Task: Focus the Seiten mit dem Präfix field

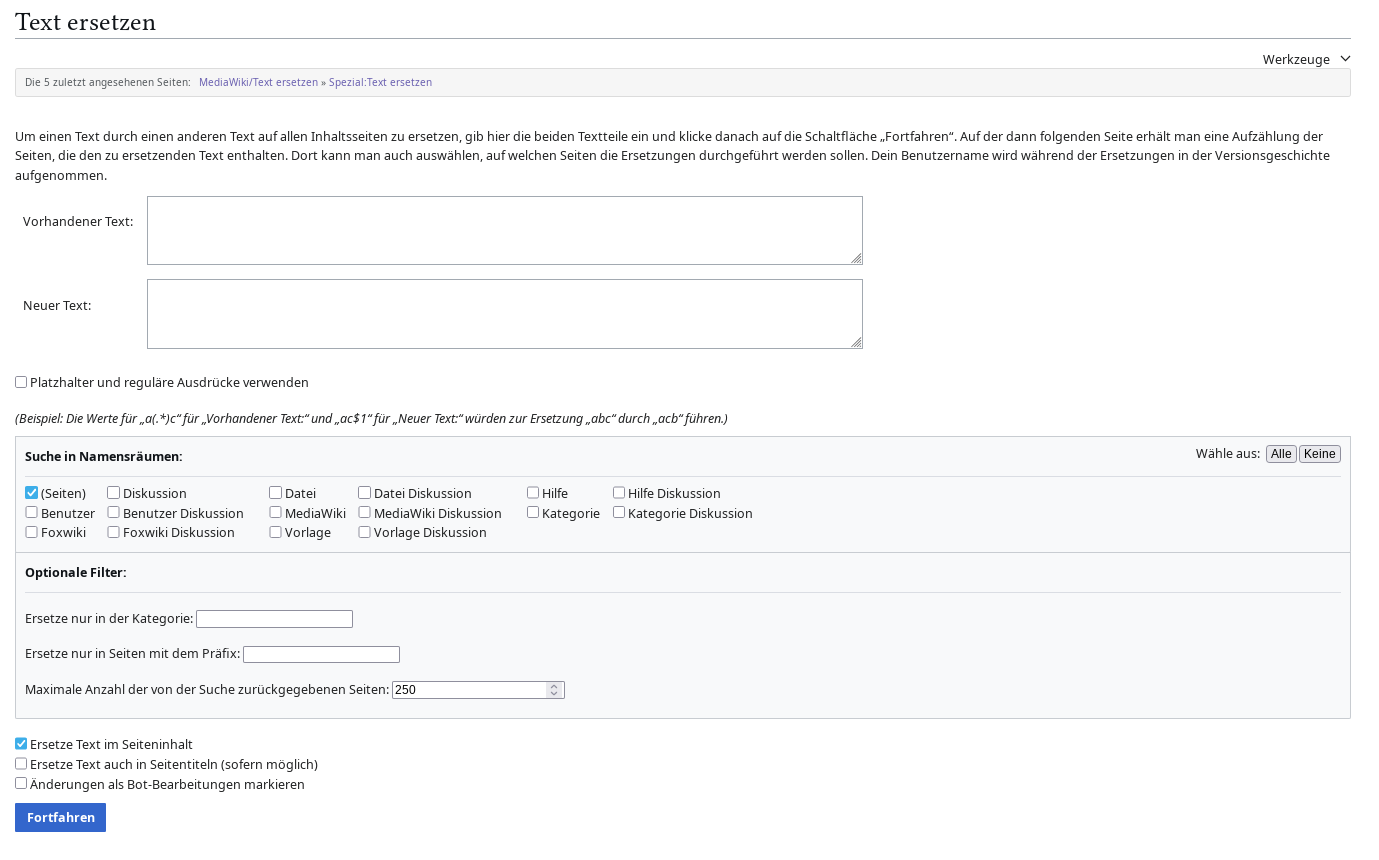Action: 321,654
